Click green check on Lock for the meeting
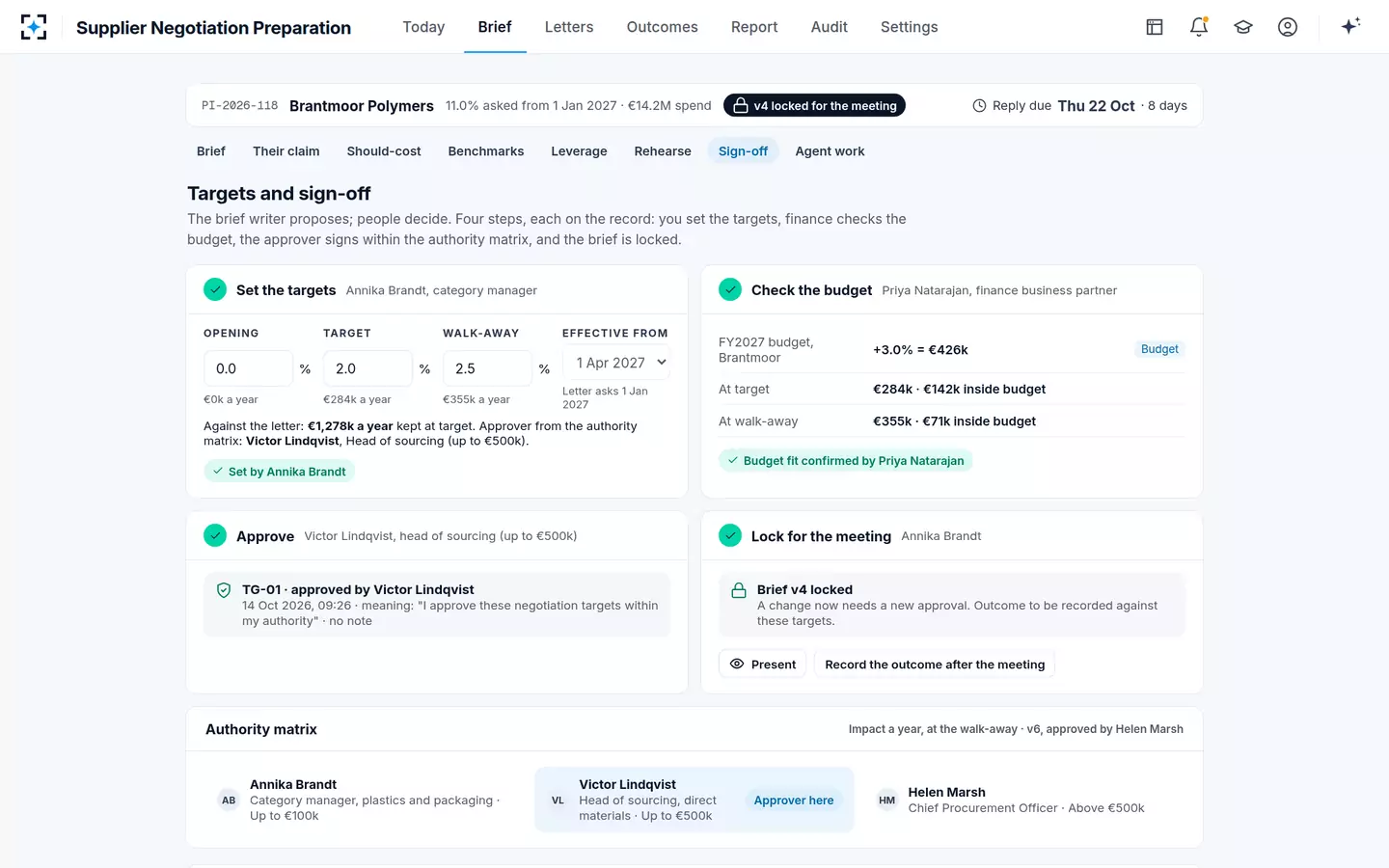The width and height of the screenshot is (1389, 868). [730, 535]
